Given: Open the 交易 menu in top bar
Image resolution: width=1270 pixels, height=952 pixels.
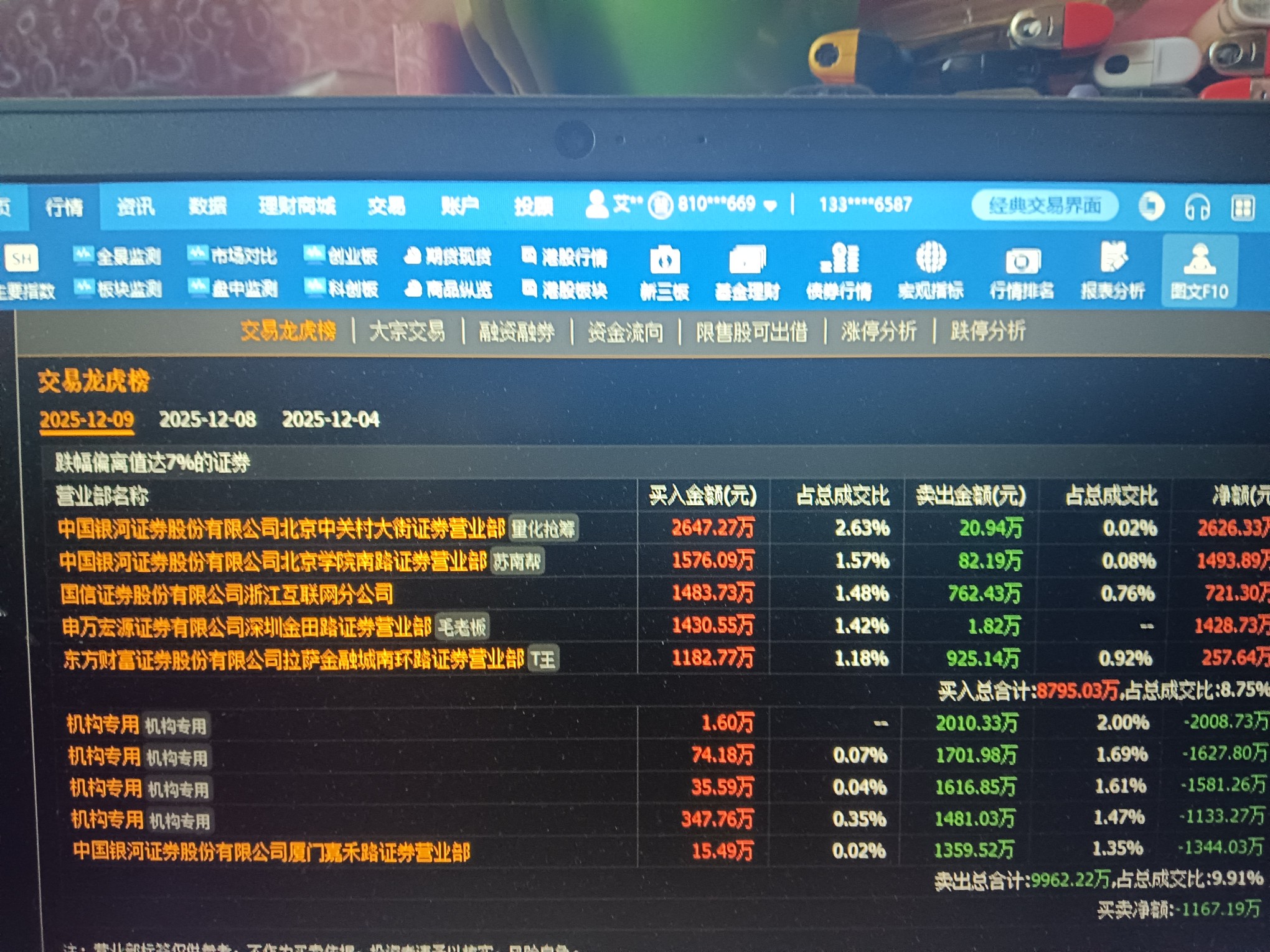Looking at the screenshot, I should tap(386, 206).
